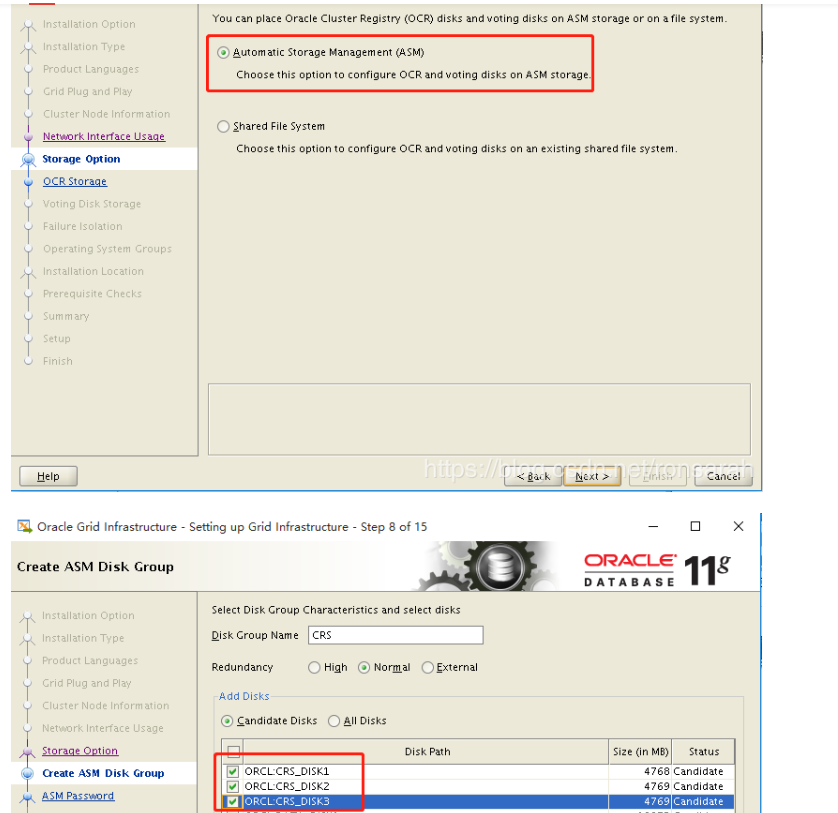The image size is (838, 813).
Task: Click the Network Interface Usage step bullet icon
Action: pyautogui.click(x=28, y=137)
